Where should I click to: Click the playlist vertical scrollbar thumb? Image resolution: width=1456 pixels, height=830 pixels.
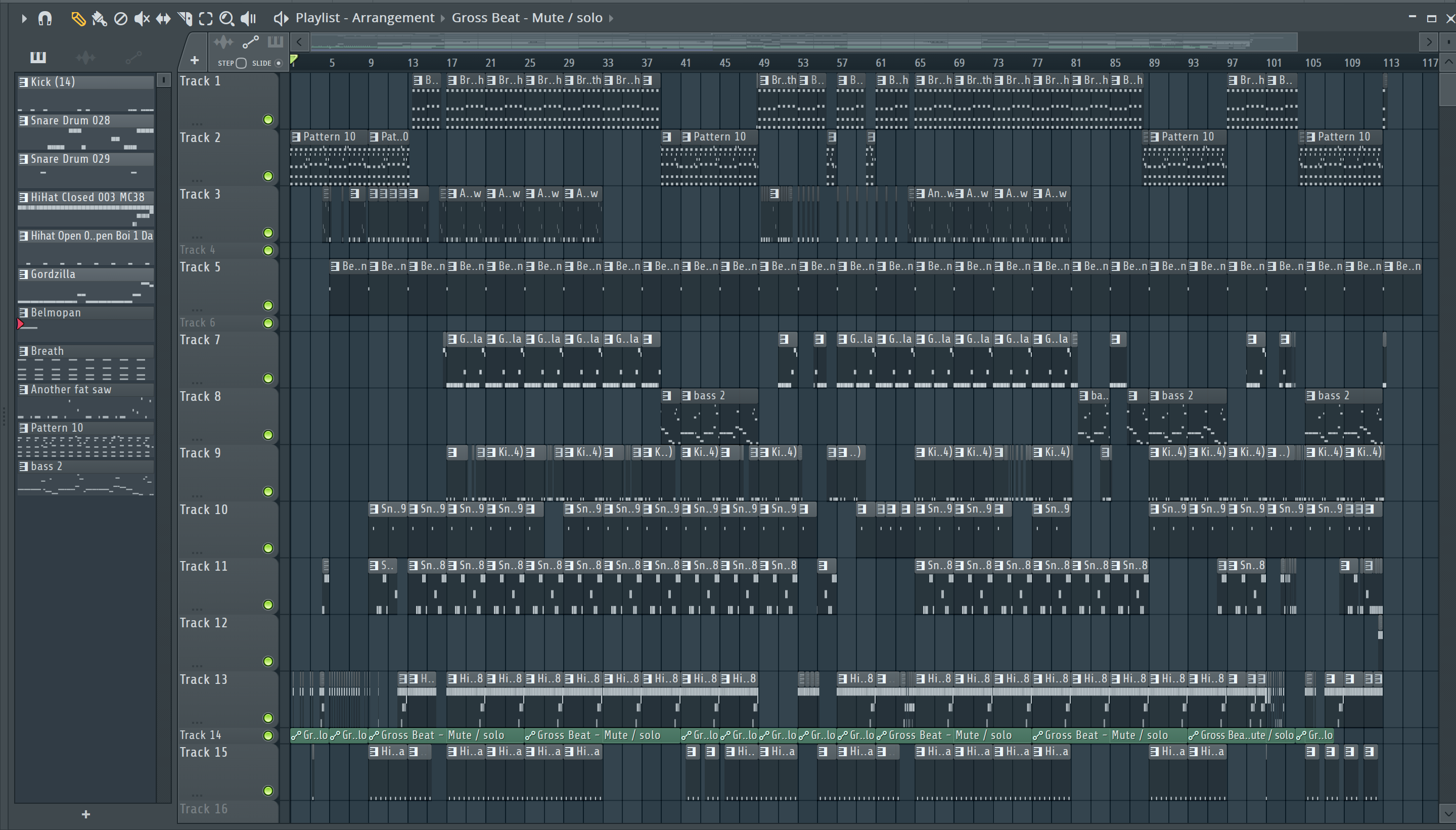pos(1448,89)
